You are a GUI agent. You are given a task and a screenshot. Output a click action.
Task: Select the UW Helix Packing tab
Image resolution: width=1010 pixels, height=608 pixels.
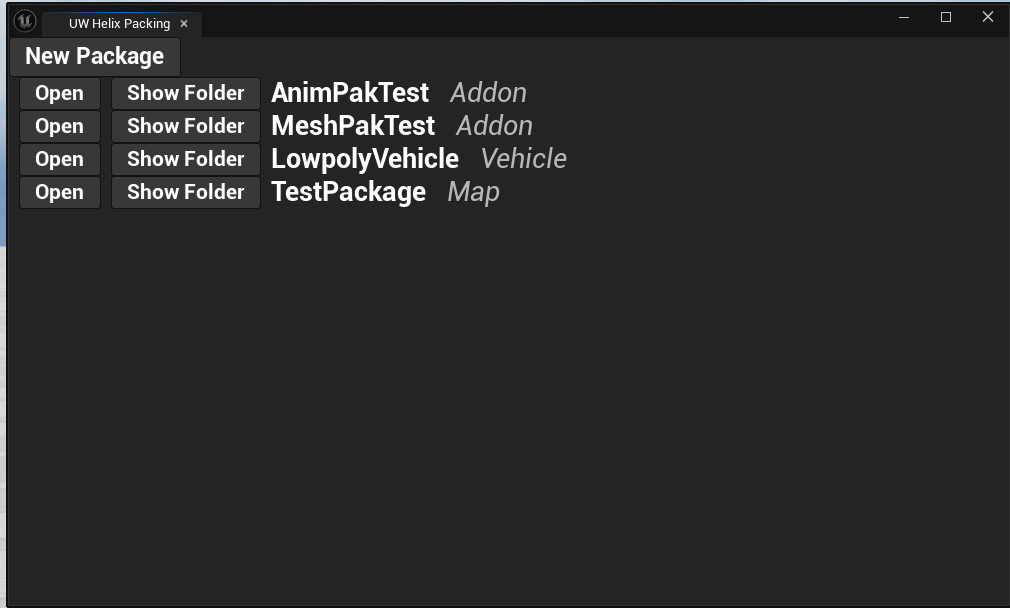point(119,24)
